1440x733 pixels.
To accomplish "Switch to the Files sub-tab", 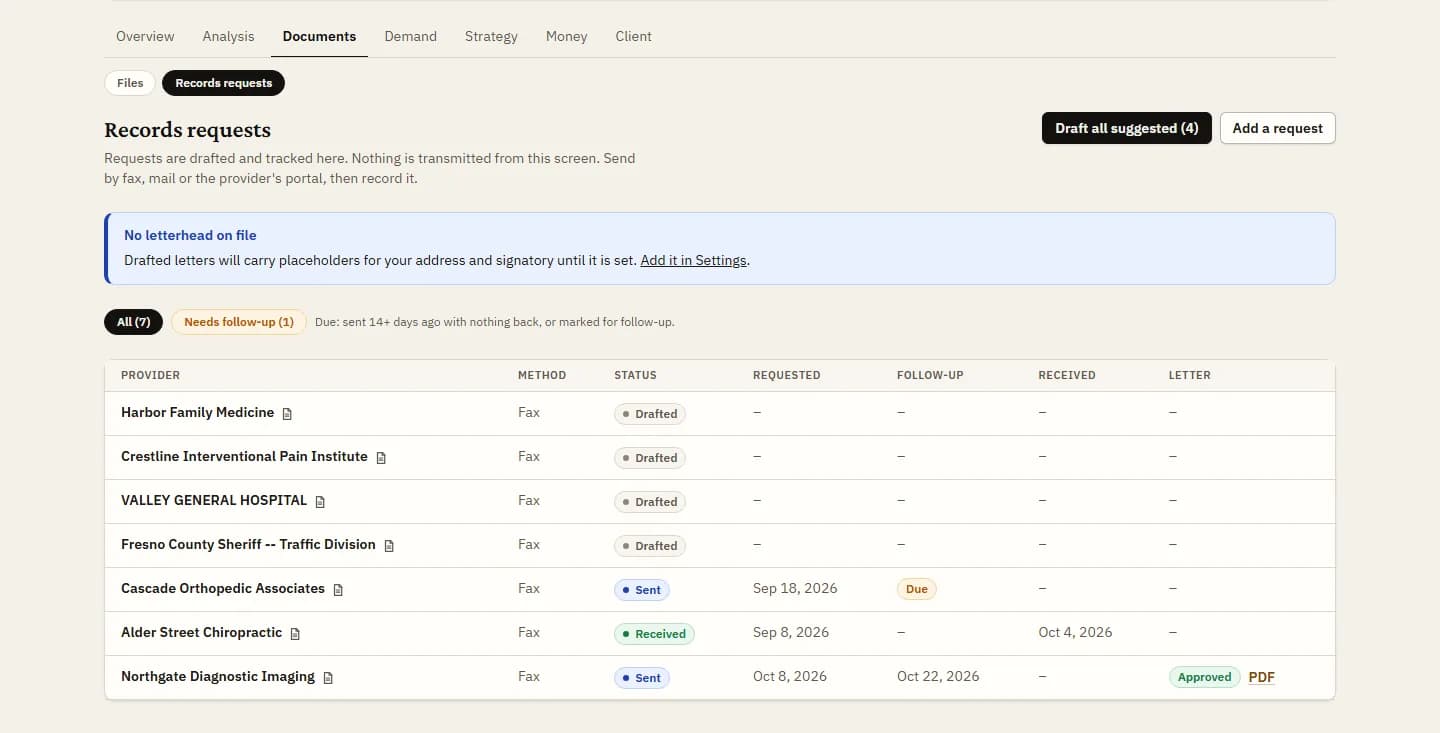I will [130, 83].
